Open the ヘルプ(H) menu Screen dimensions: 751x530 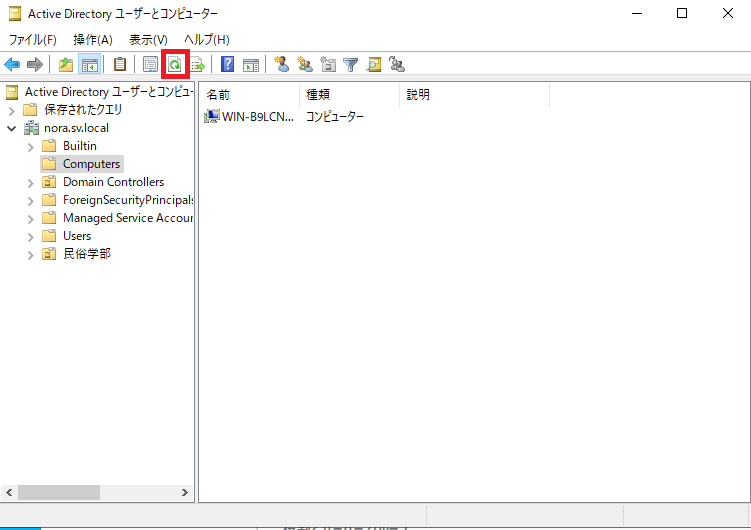coord(207,40)
